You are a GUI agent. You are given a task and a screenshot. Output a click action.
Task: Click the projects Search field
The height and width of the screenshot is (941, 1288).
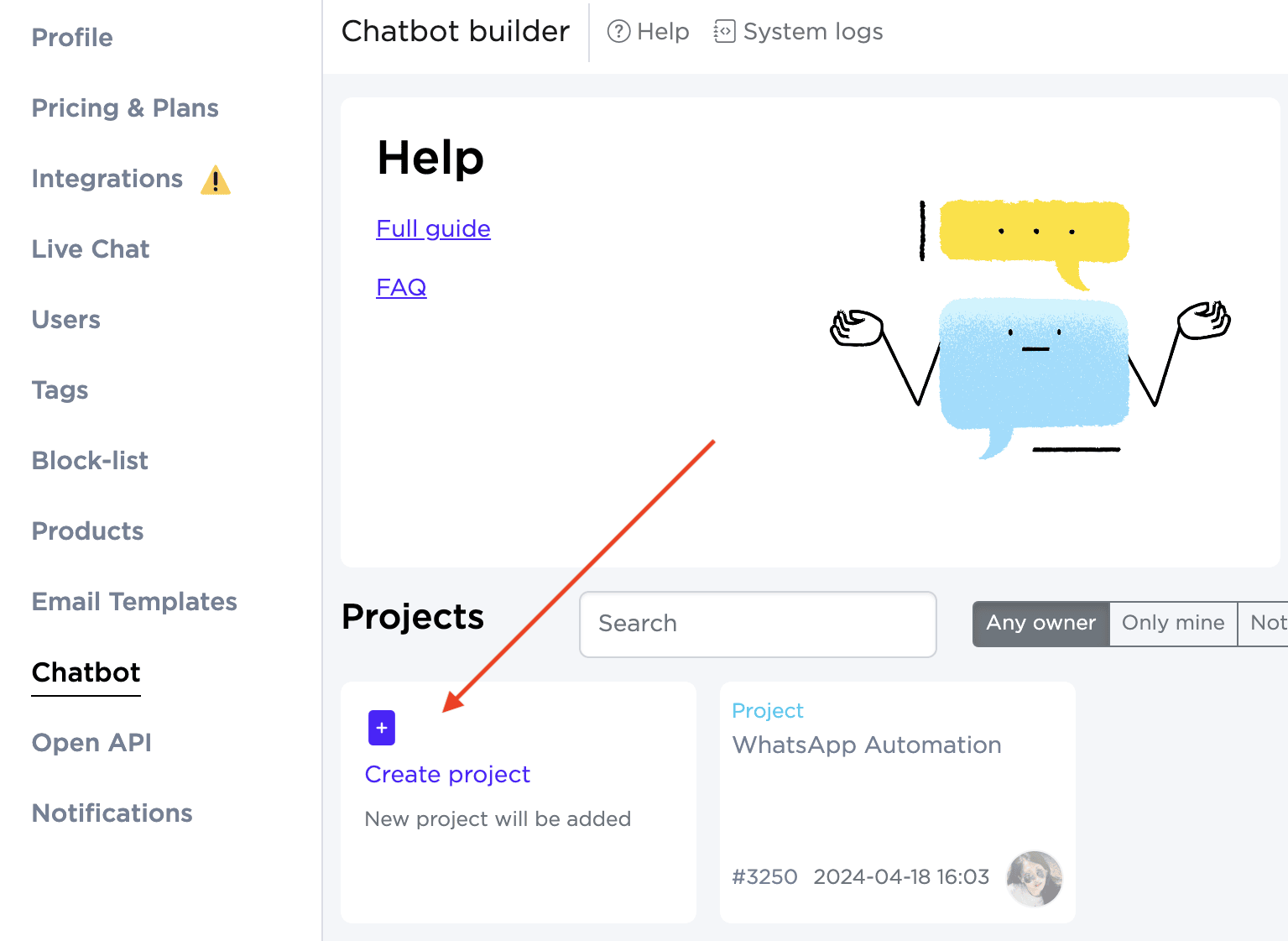[x=757, y=624]
